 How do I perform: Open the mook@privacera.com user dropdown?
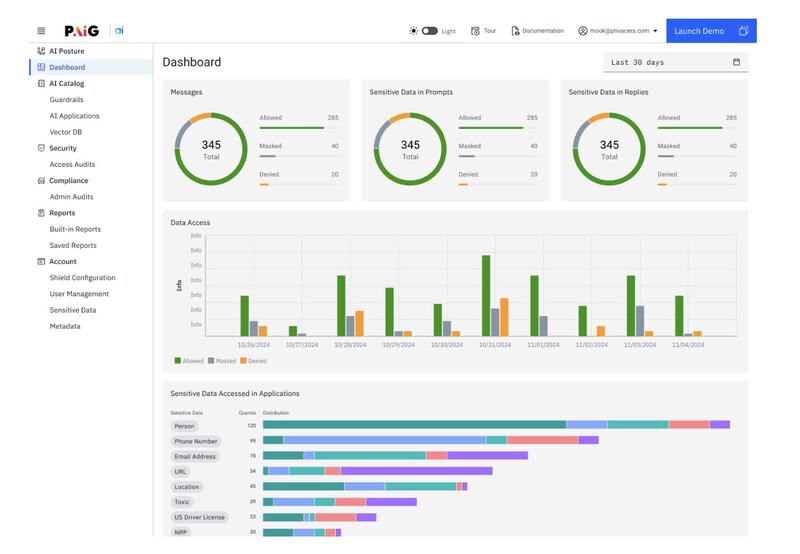coord(618,31)
